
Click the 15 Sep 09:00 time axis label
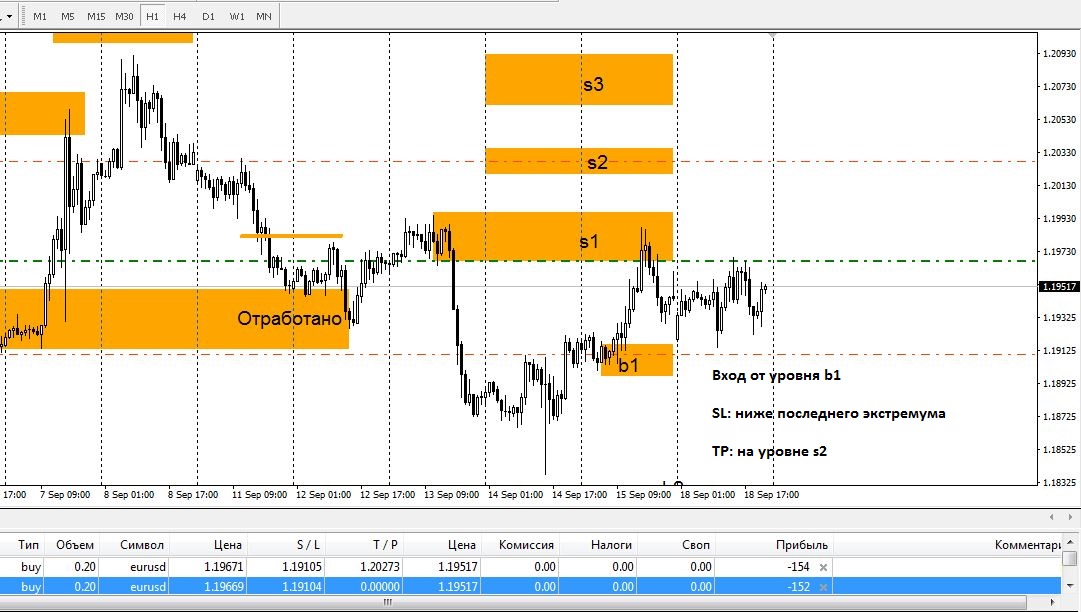click(x=643, y=495)
